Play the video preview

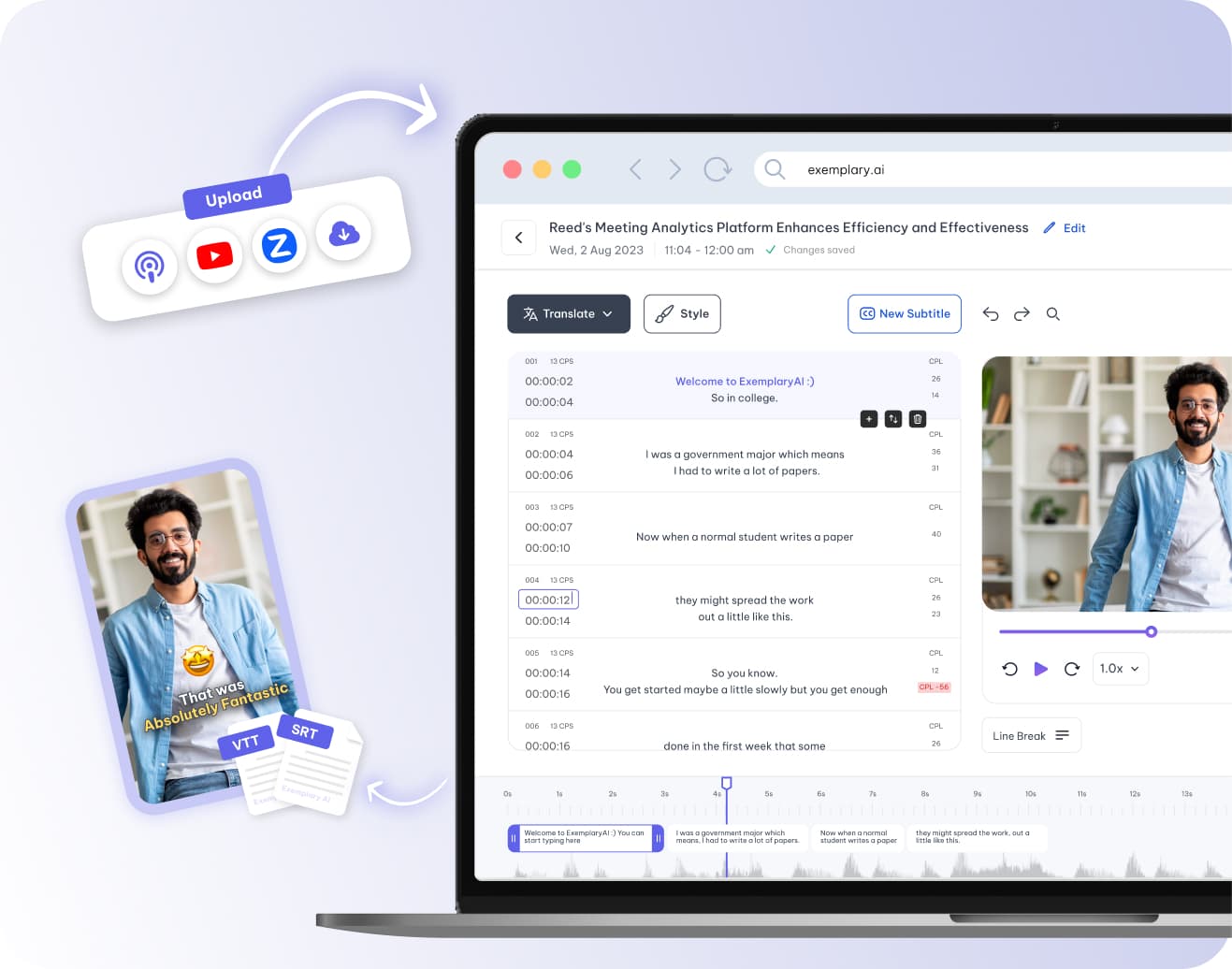point(1040,669)
